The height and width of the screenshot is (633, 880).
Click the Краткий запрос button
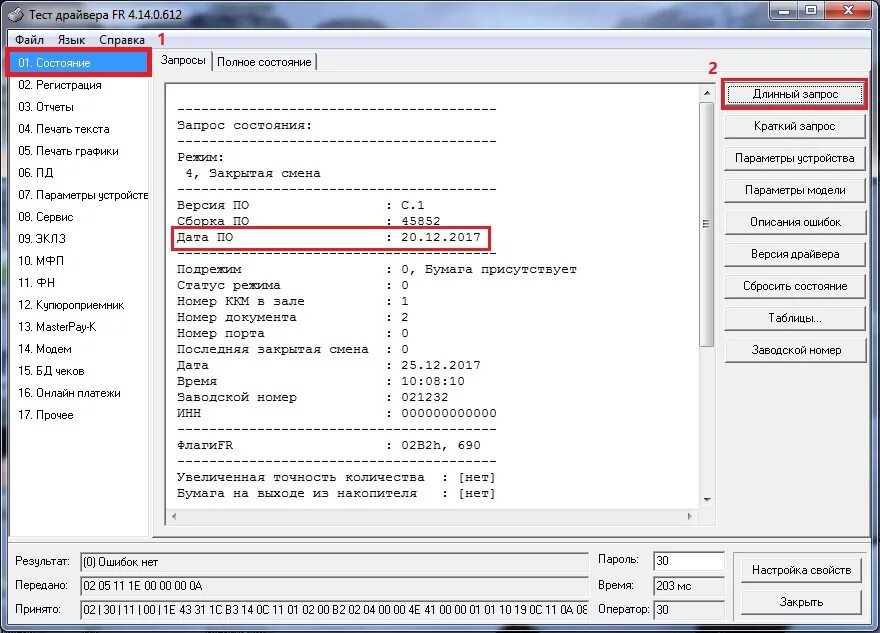coord(795,126)
